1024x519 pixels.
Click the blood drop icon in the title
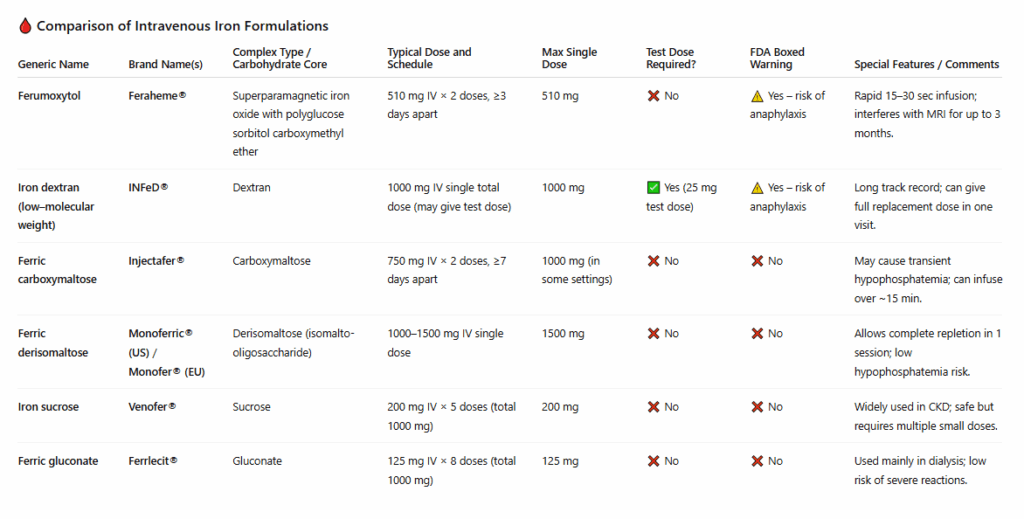tap(25, 26)
